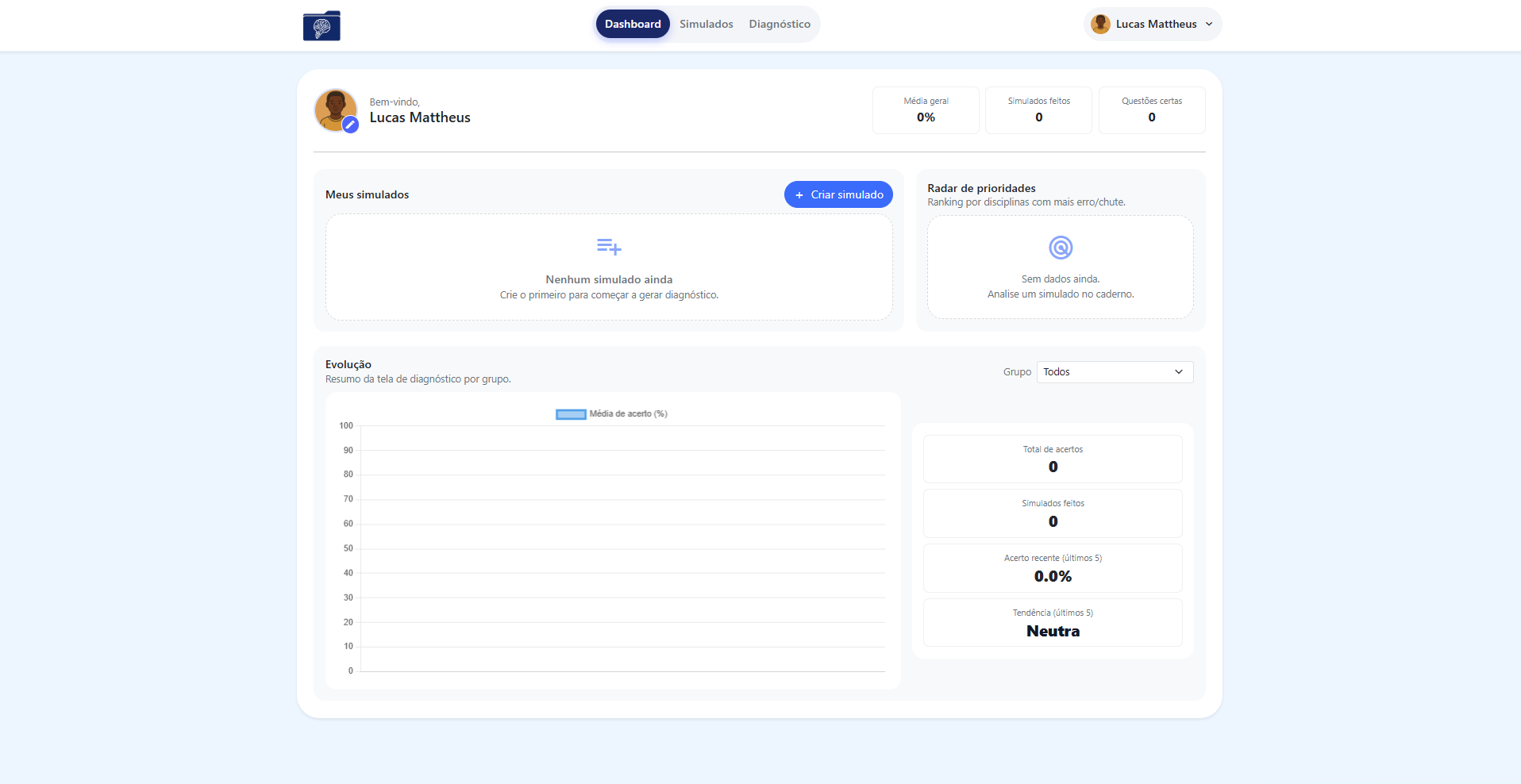
Task: Click the top Simulados feitos stat card
Action: click(x=1038, y=110)
